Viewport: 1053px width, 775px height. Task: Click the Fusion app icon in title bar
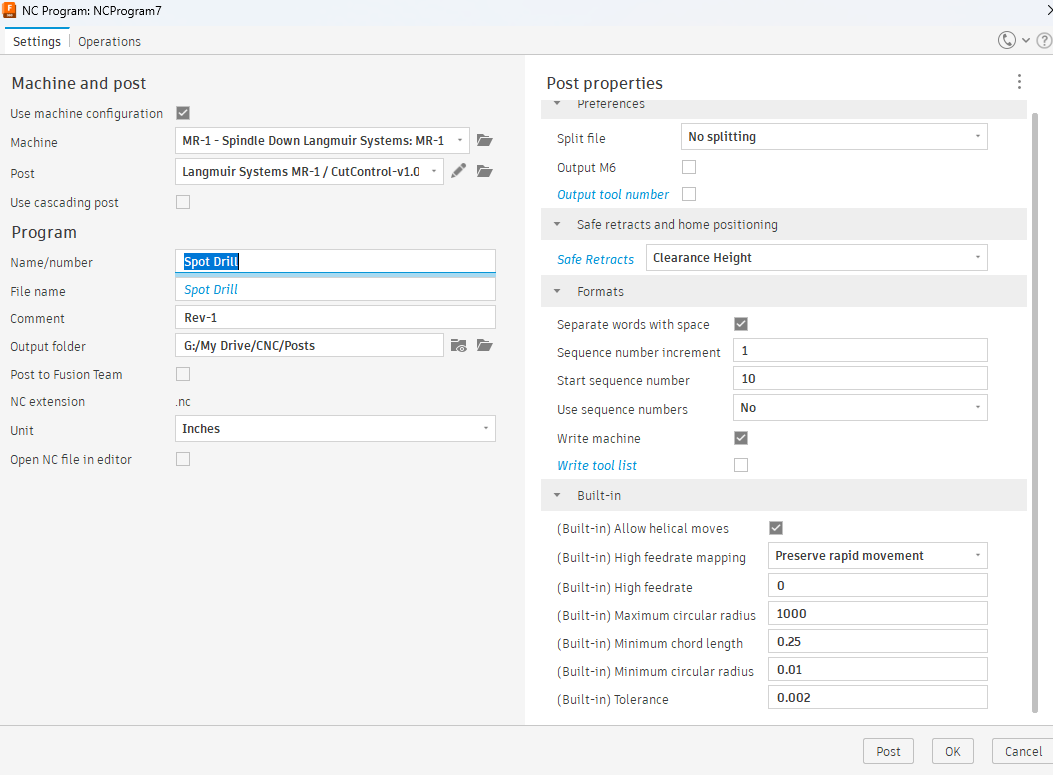pyautogui.click(x=9, y=10)
